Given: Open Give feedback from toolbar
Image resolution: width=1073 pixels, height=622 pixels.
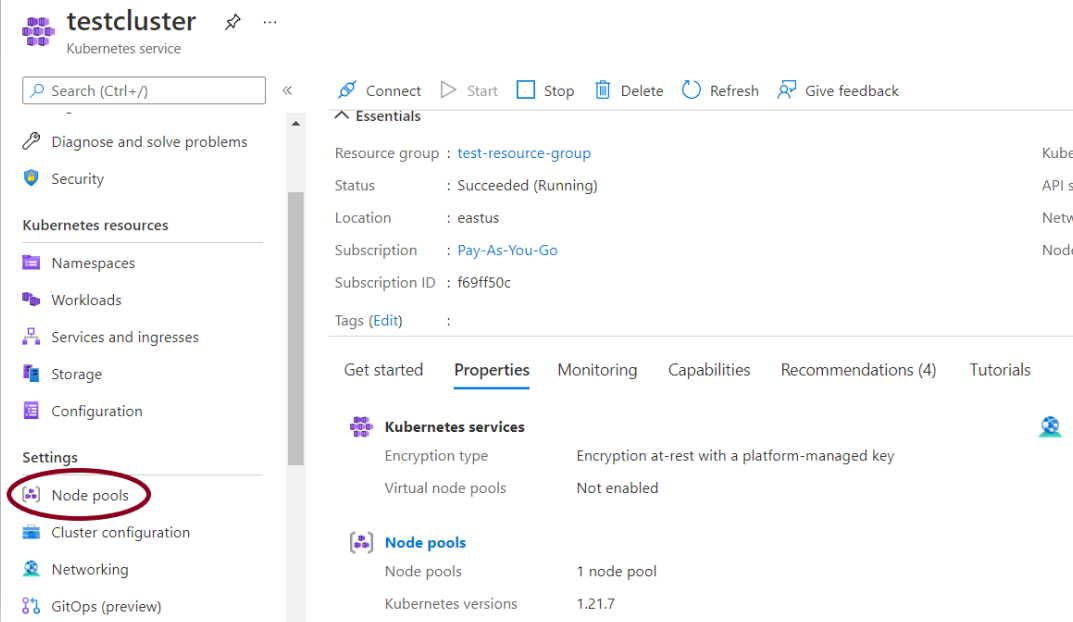Looking at the screenshot, I should tap(838, 90).
